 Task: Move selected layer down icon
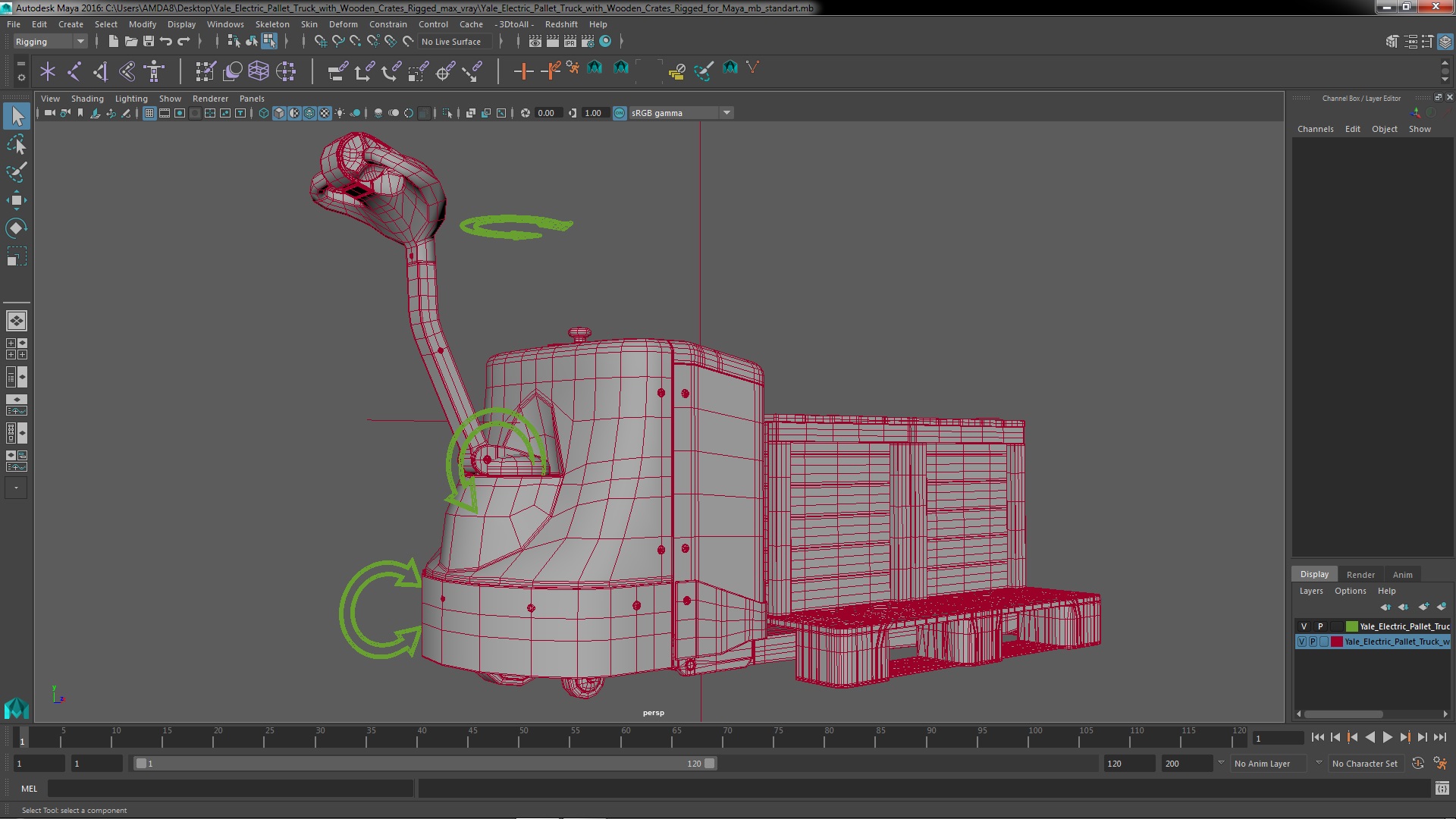click(1404, 607)
